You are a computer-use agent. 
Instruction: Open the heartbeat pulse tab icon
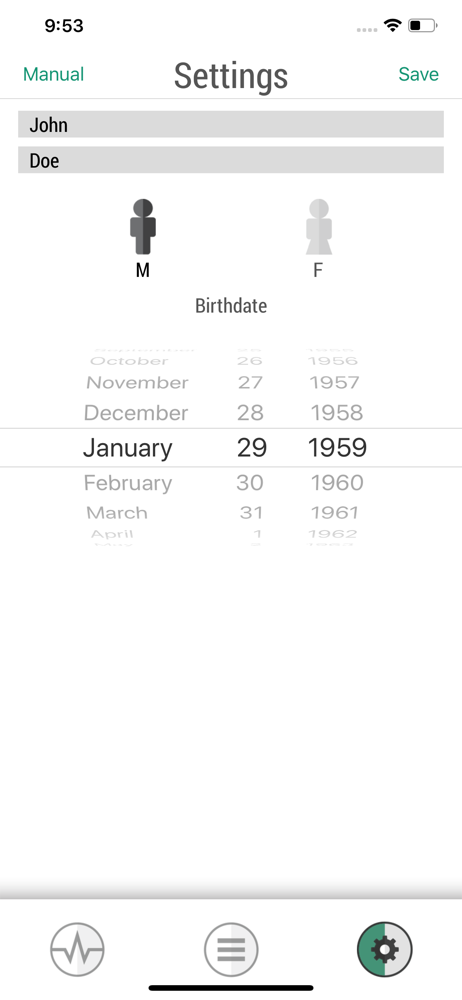tap(77, 950)
